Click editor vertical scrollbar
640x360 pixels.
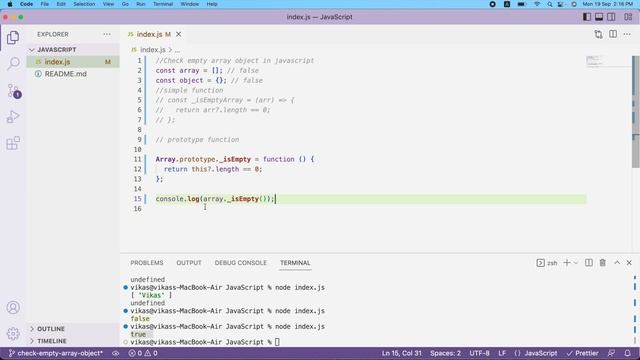636,111
